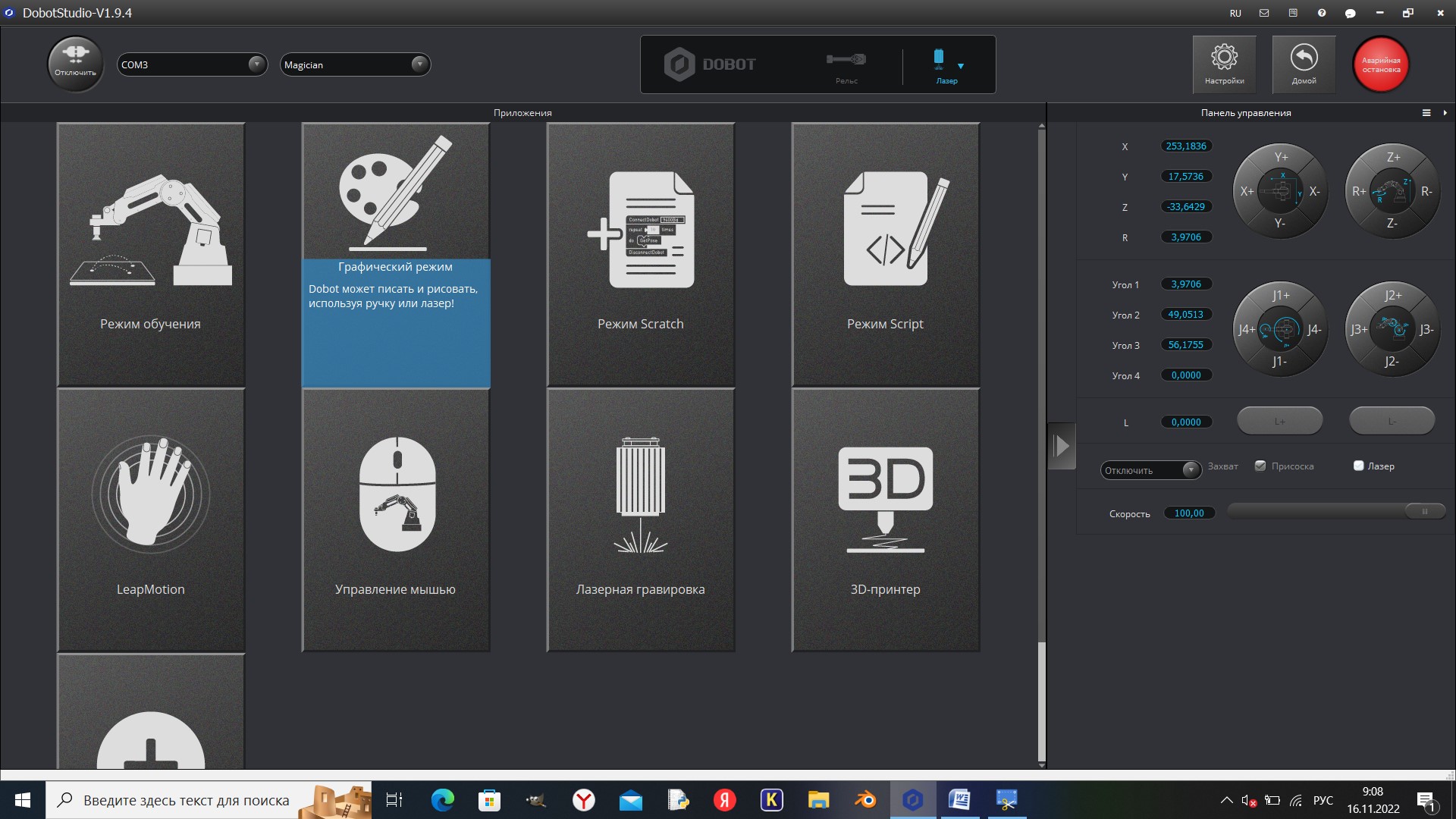Expand the end effector dropdown arrow
This screenshot has width=1456, height=819.
(x=961, y=66)
